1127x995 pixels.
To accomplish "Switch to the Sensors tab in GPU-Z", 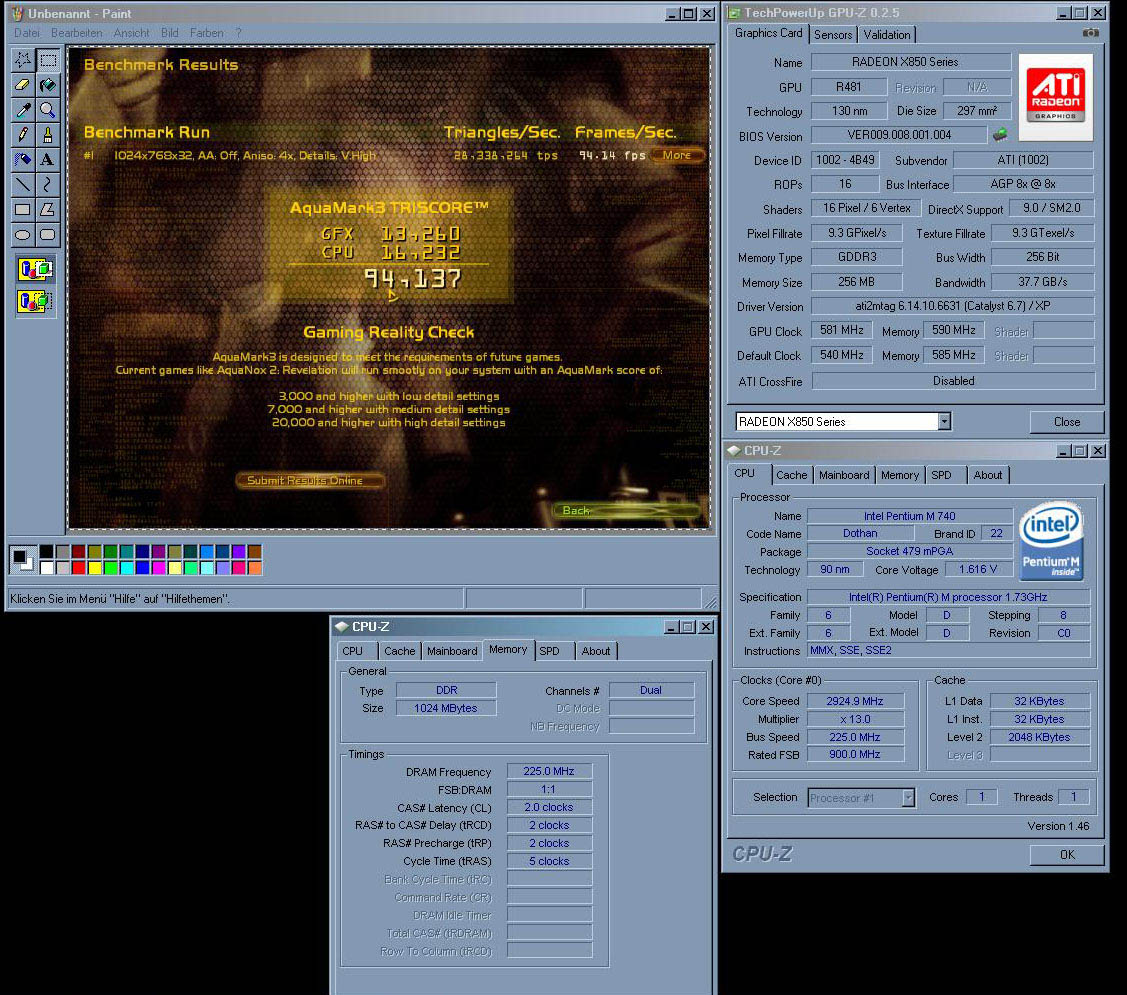I will [832, 35].
